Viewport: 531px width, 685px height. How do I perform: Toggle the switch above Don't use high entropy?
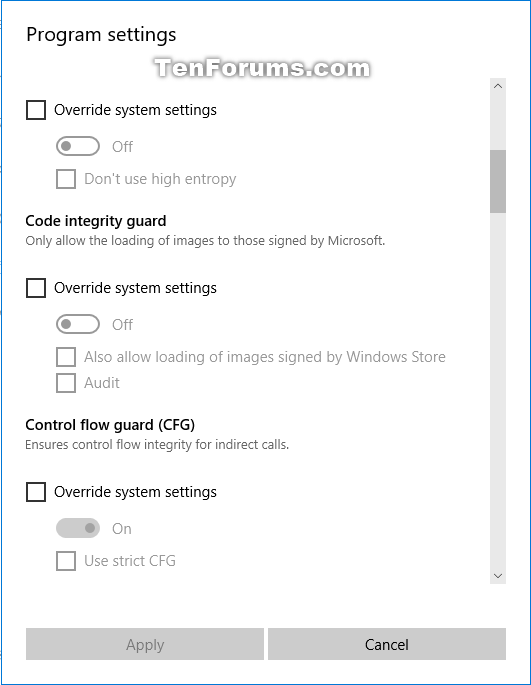pyautogui.click(x=78, y=146)
